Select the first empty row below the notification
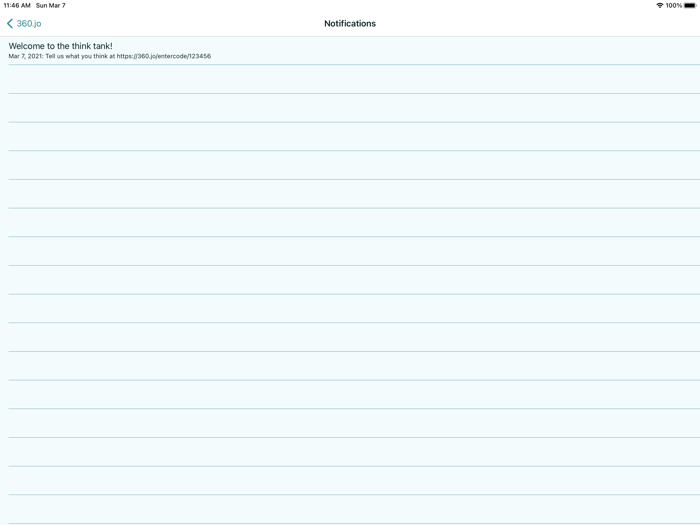The height and width of the screenshot is (525, 700). coord(350,79)
